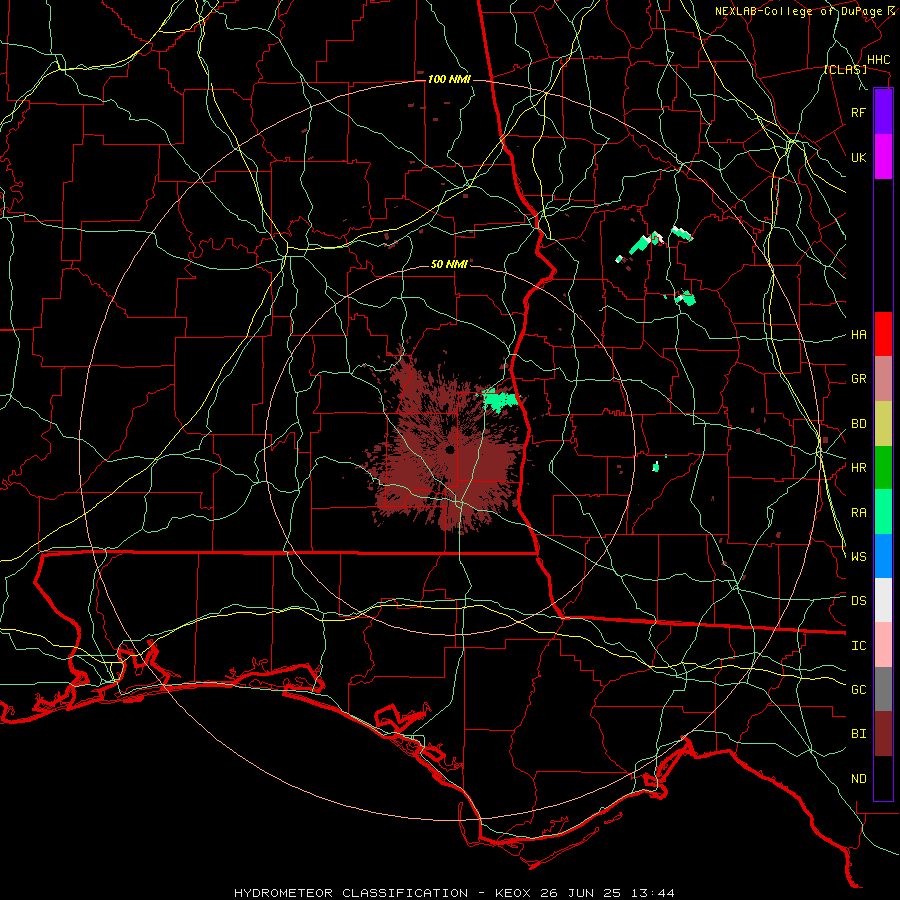The height and width of the screenshot is (900, 900).
Task: Click the HR green legend swatch
Action: (x=883, y=468)
